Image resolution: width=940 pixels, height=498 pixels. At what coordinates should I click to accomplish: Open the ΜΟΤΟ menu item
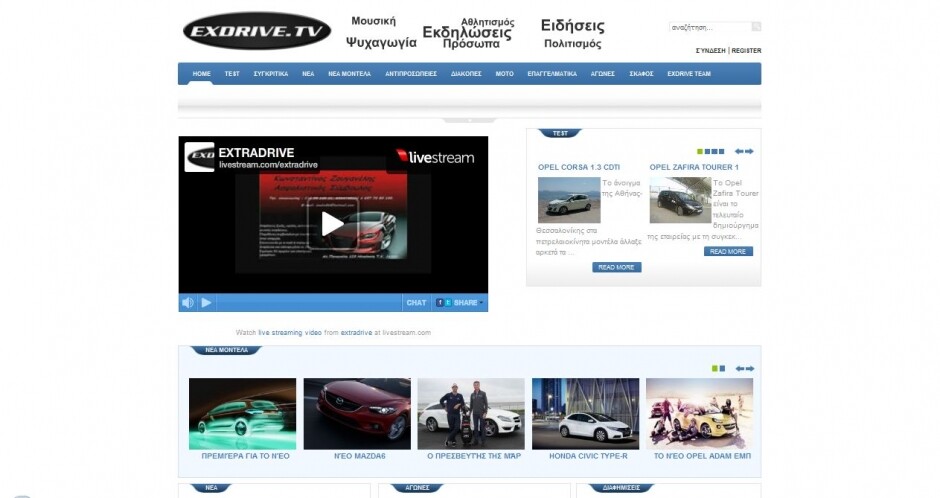pyautogui.click(x=505, y=74)
